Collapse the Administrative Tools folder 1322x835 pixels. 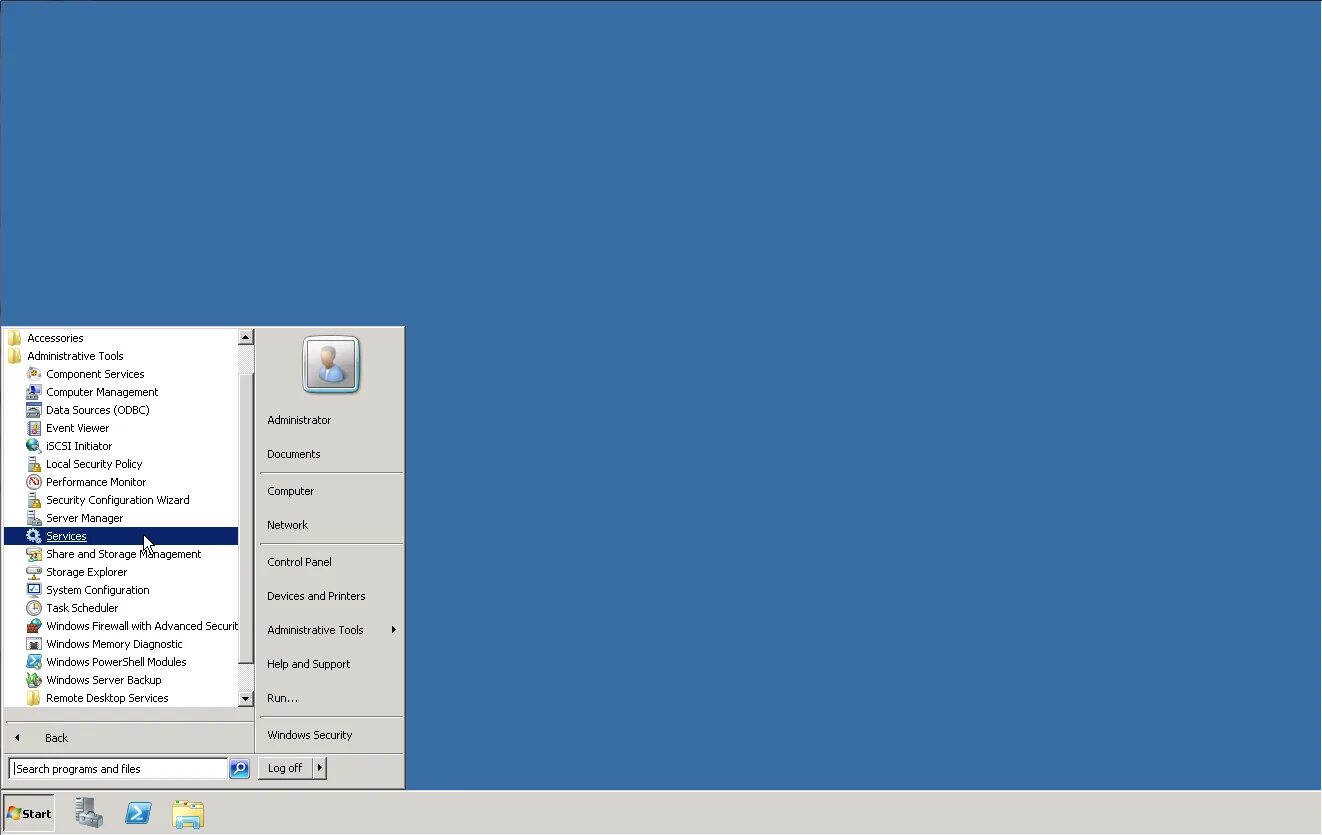point(14,356)
